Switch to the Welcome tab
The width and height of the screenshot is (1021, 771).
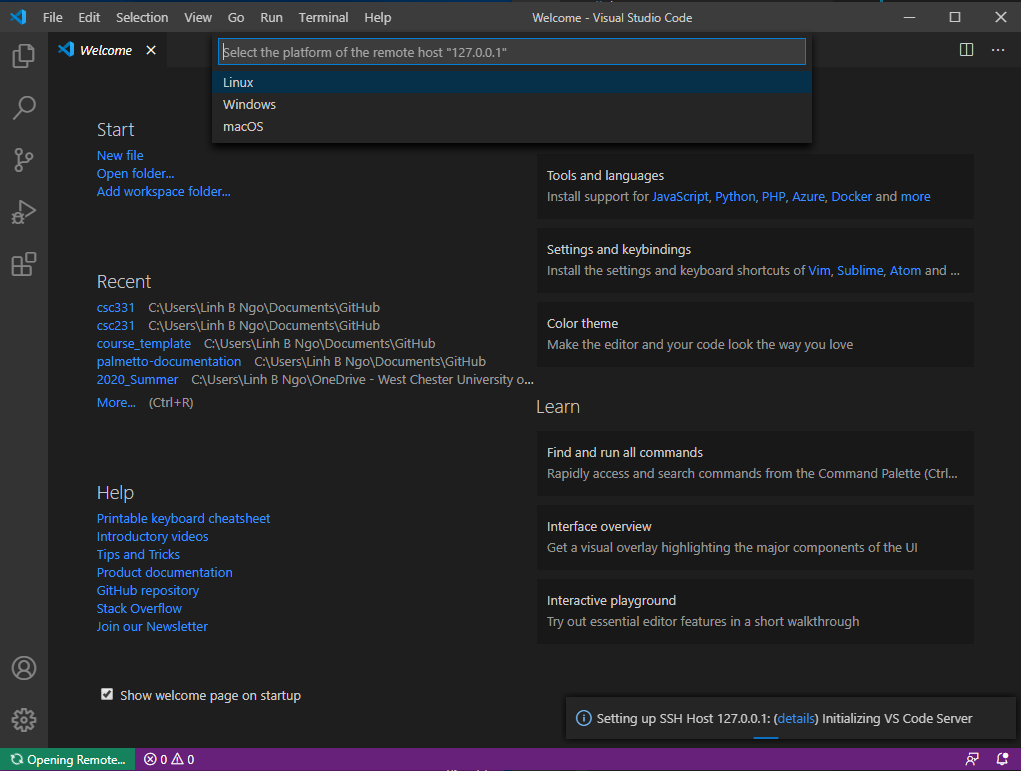105,50
